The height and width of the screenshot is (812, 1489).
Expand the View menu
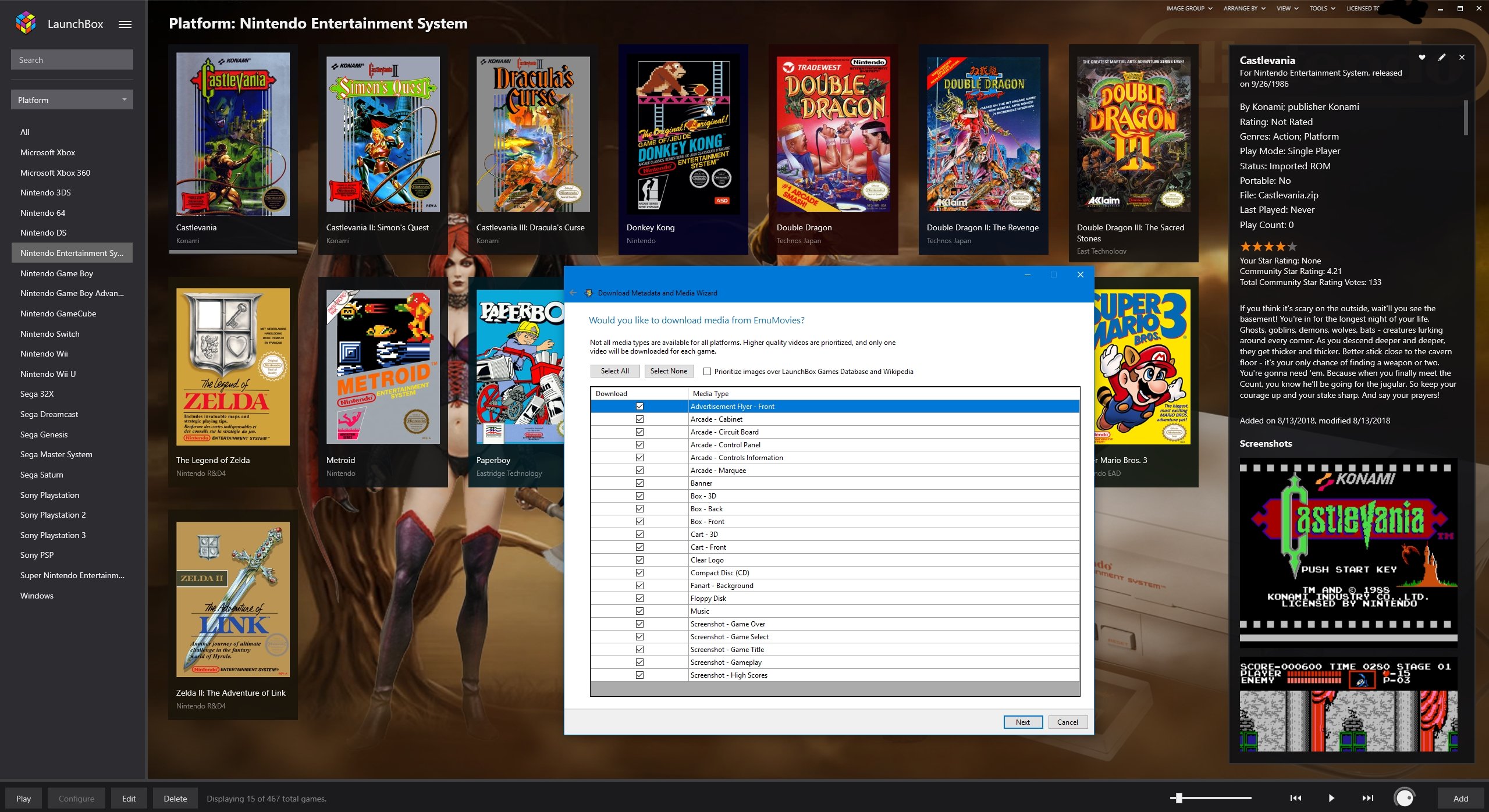tap(1287, 8)
